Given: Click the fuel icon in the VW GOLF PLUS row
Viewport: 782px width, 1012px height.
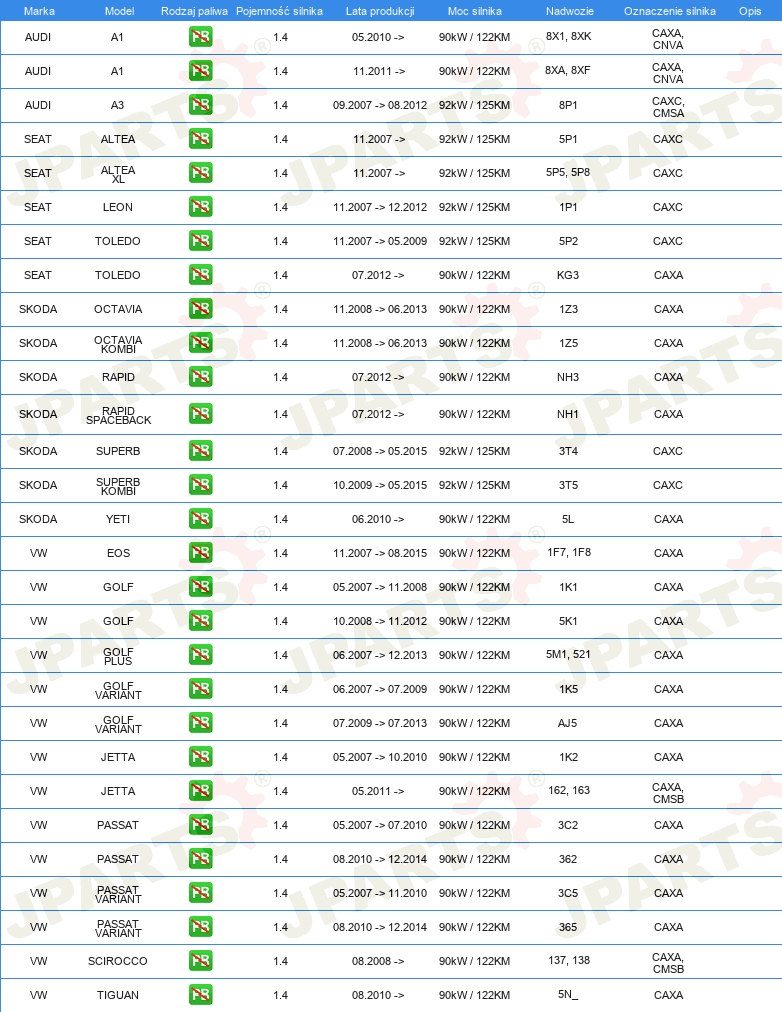Looking at the screenshot, I should tap(201, 654).
